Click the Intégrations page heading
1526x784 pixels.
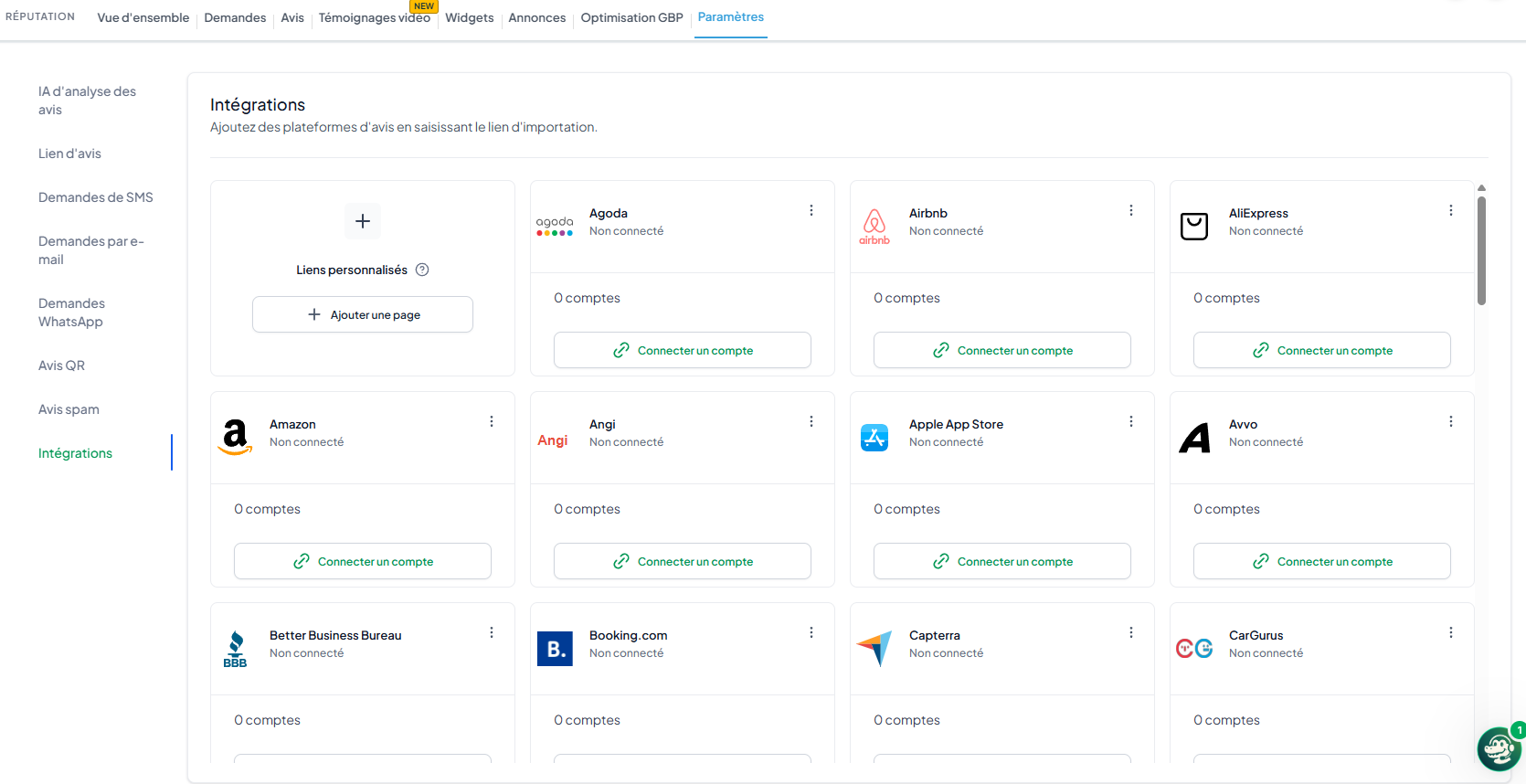[258, 105]
